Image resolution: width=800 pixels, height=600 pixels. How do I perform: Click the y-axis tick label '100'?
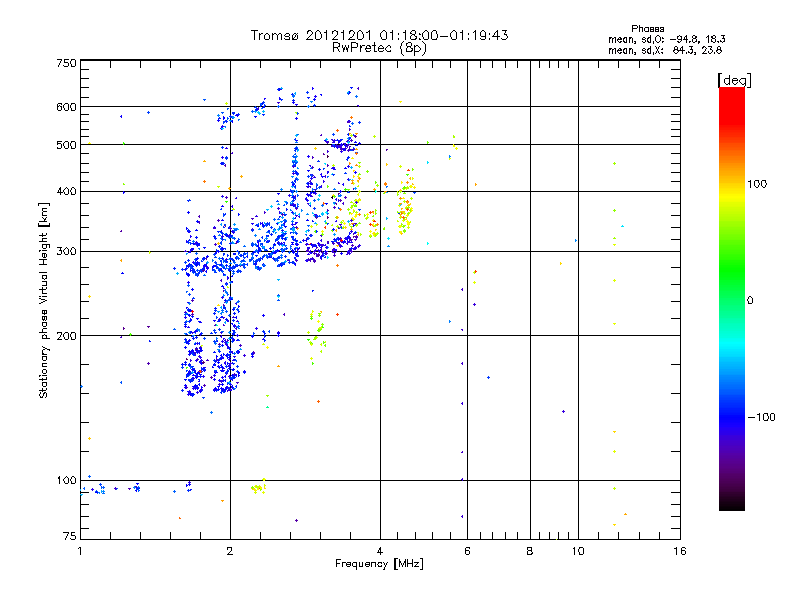pos(66,480)
